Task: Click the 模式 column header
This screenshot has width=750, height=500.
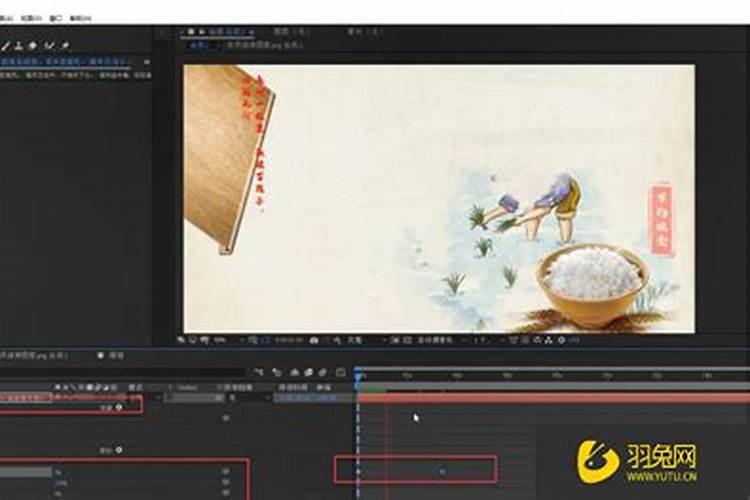Action: [135, 387]
